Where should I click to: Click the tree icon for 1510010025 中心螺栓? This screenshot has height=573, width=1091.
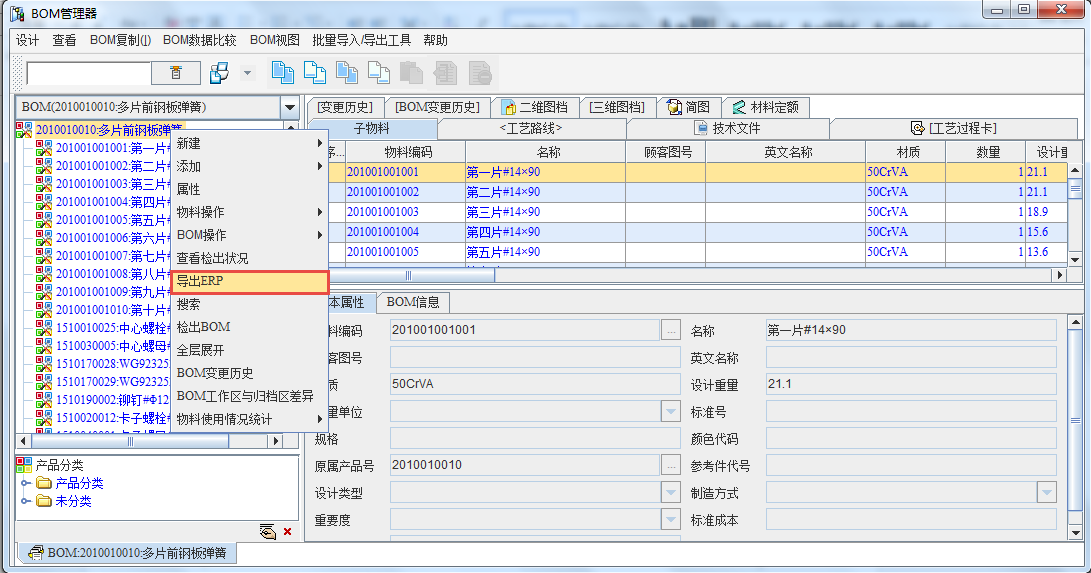(x=44, y=328)
